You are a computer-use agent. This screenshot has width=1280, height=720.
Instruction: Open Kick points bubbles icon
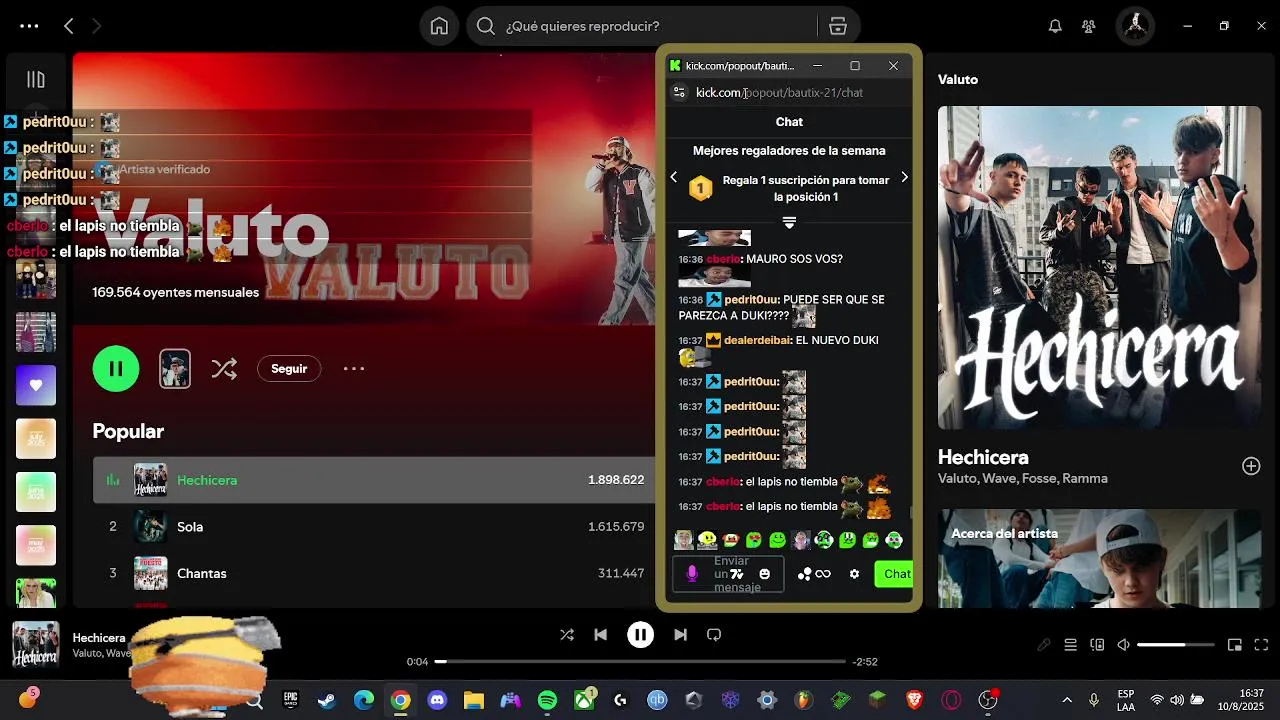805,574
